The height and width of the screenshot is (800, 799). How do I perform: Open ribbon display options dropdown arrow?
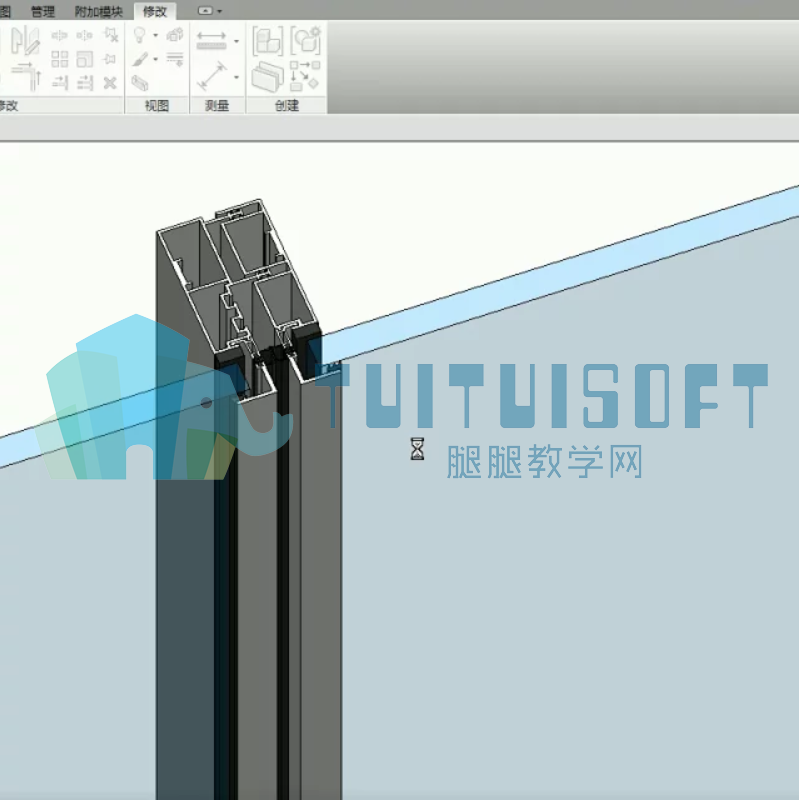click(x=219, y=11)
